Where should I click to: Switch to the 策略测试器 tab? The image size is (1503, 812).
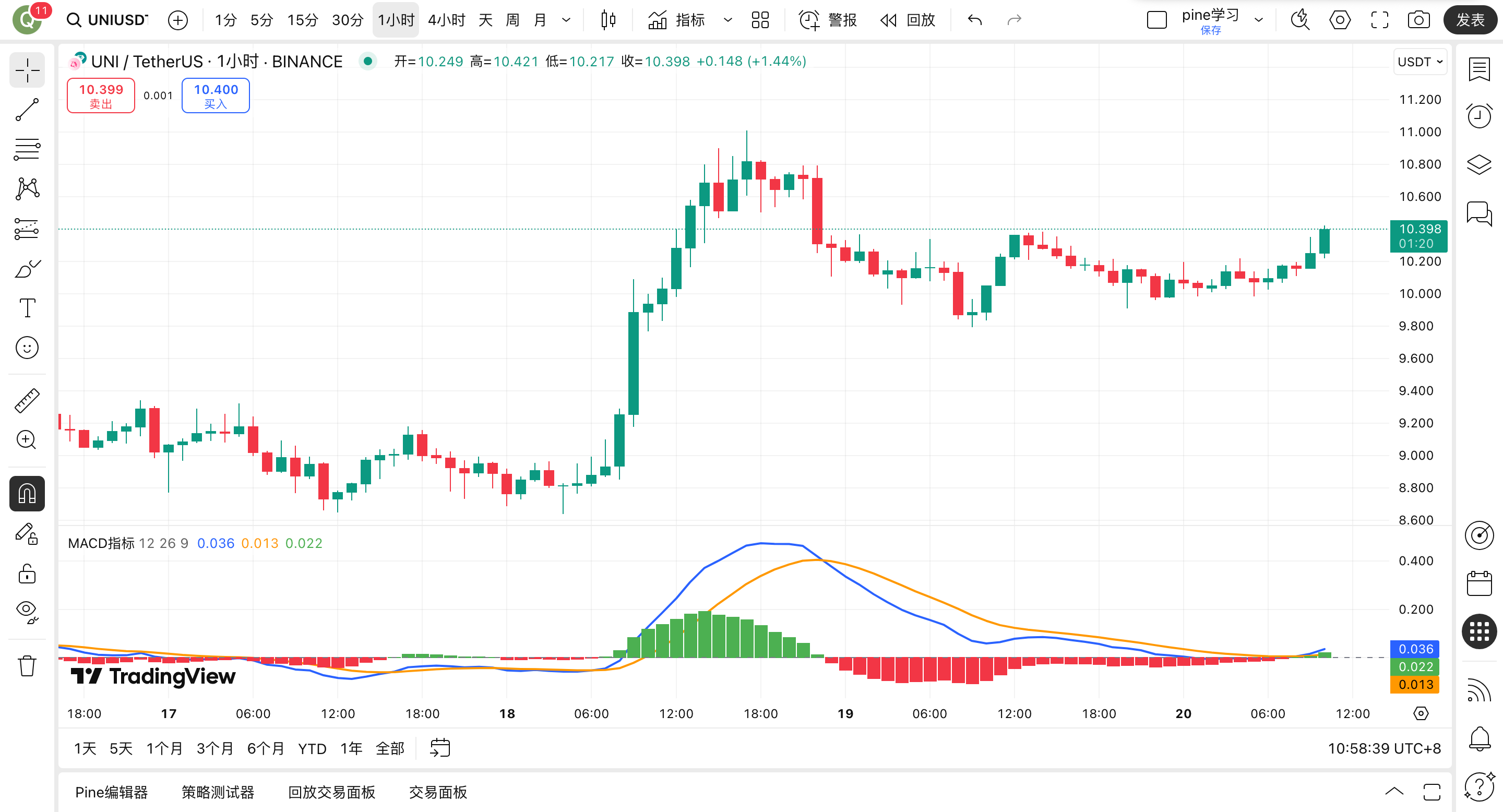(x=218, y=792)
